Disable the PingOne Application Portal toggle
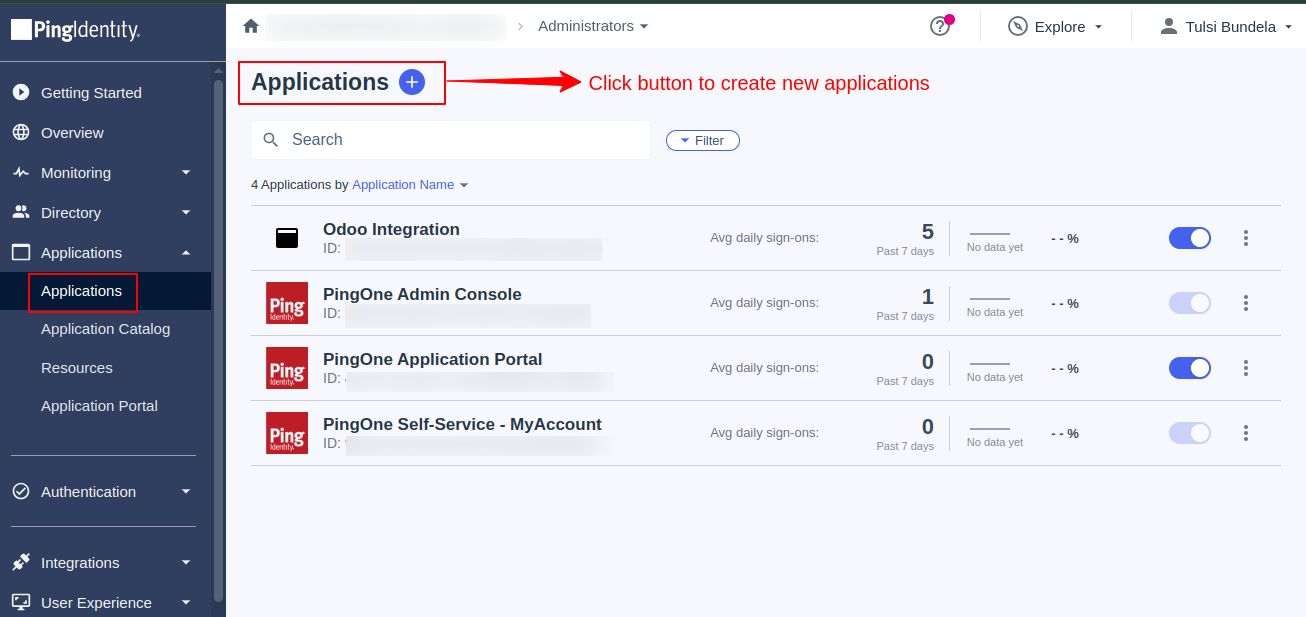Viewport: 1306px width, 617px height. [1190, 368]
